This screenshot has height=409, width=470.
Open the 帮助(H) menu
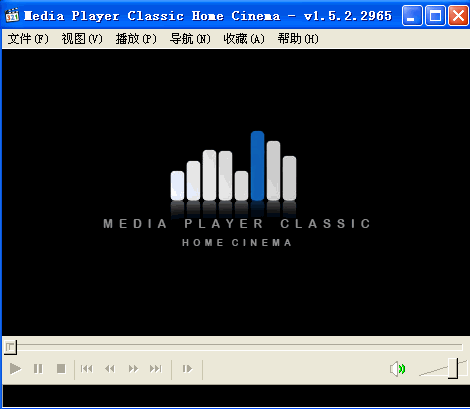point(298,39)
